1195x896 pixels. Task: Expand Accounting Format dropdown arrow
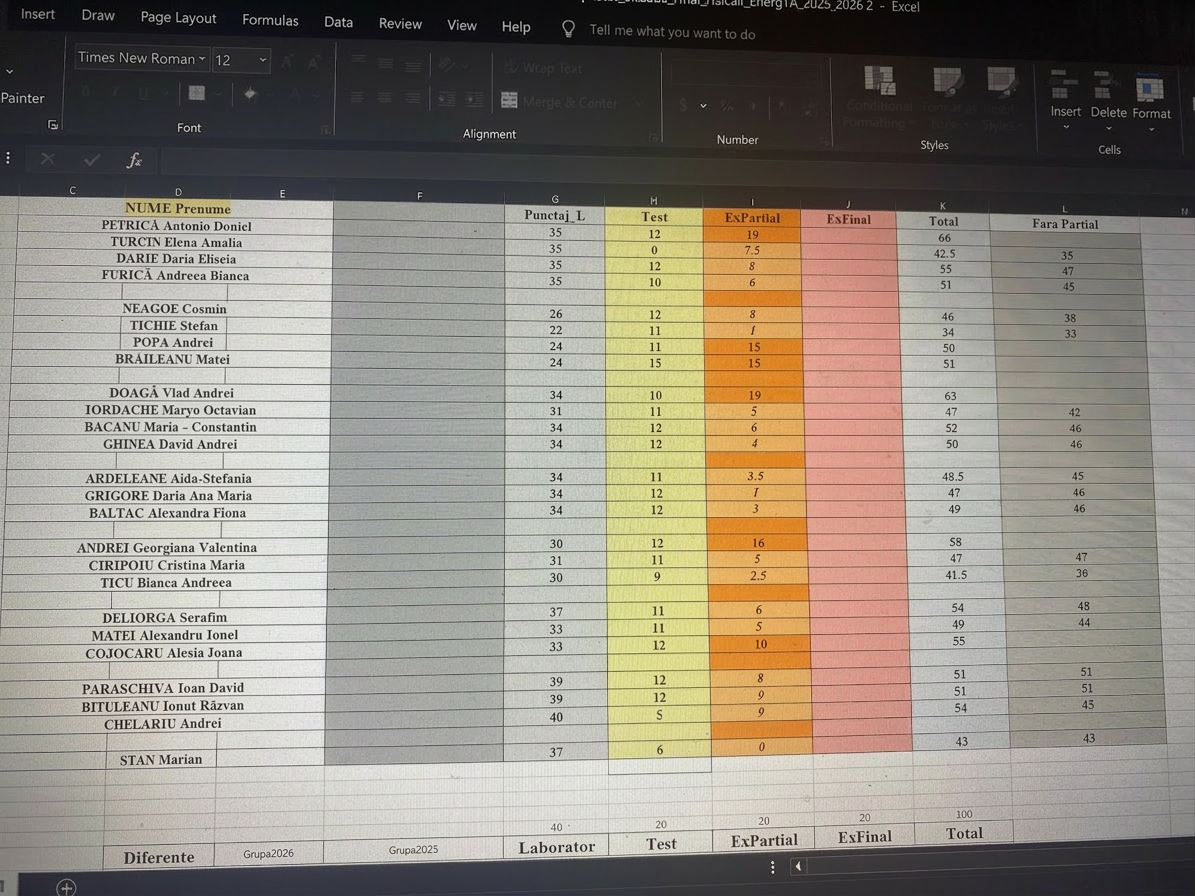point(703,106)
